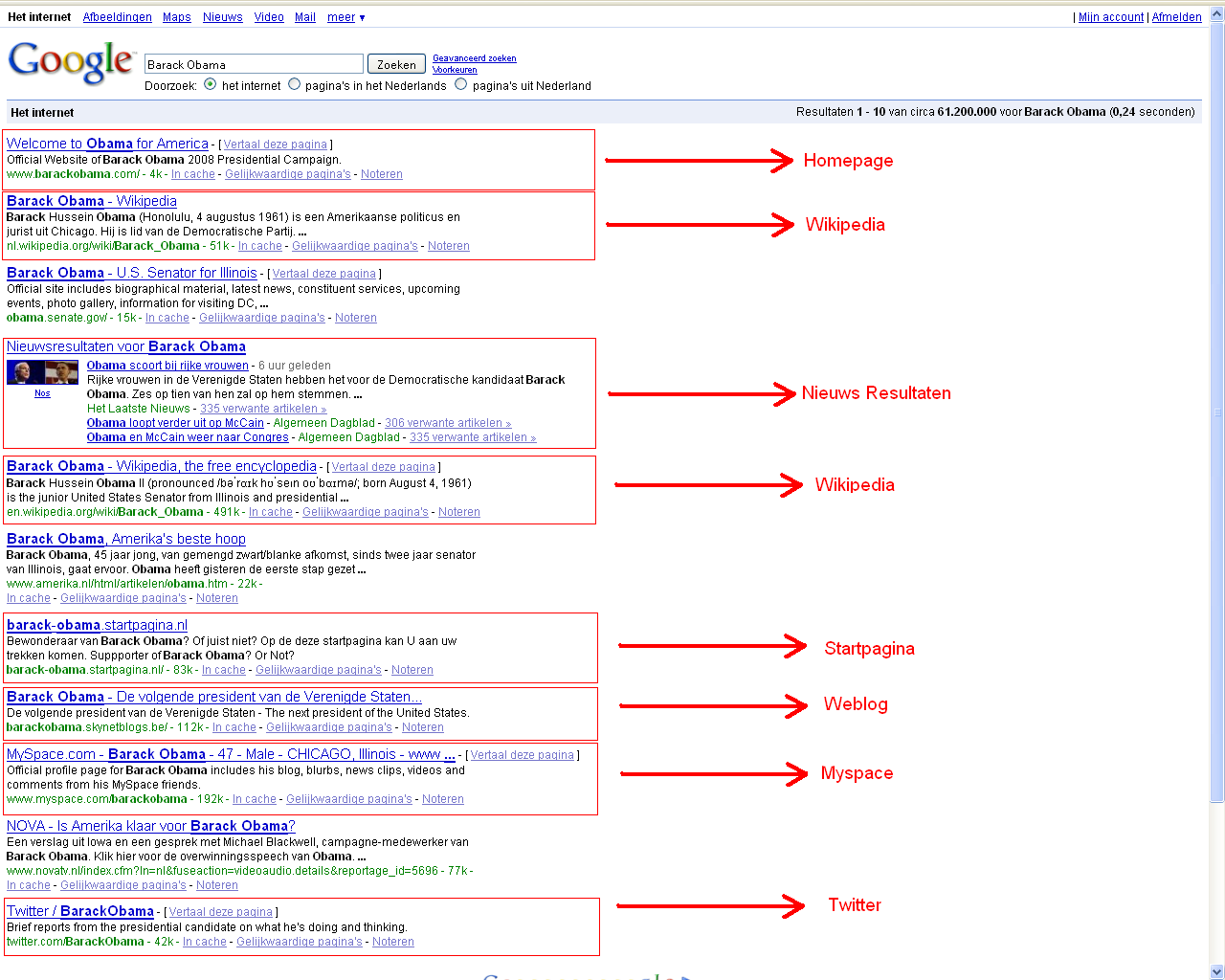Click the Google logo
This screenshot has height=980, width=1225.
71,62
